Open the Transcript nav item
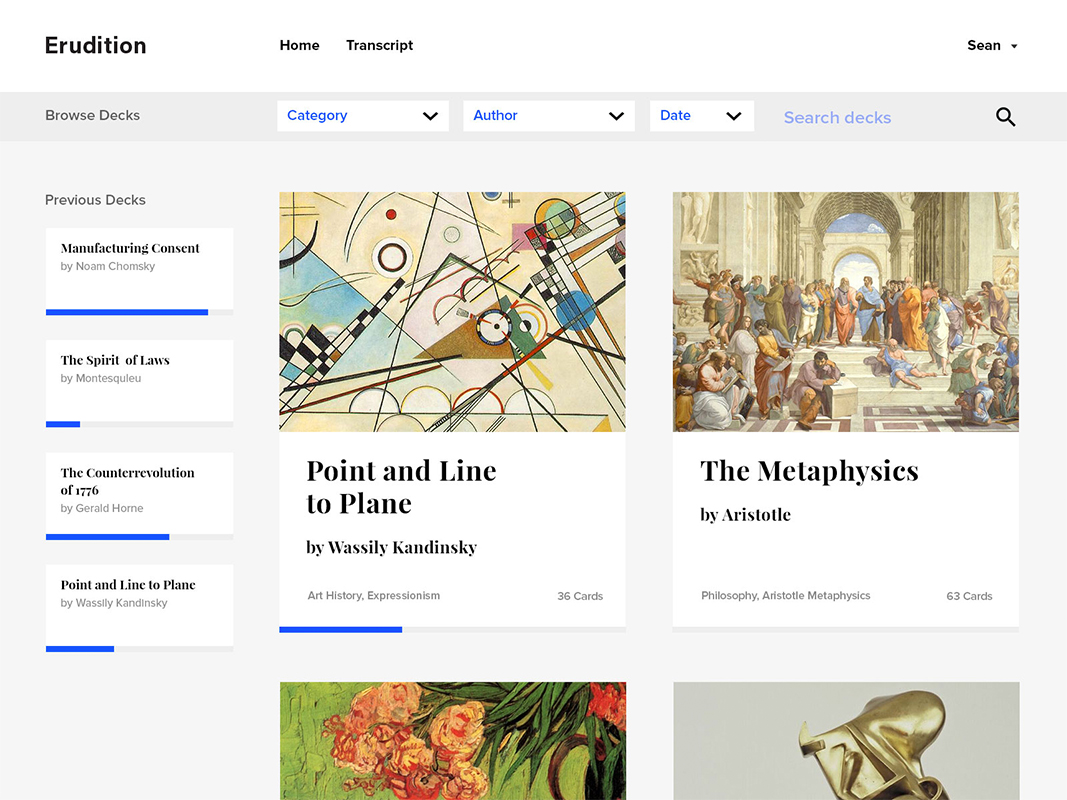This screenshot has height=800, width=1067. click(x=379, y=45)
